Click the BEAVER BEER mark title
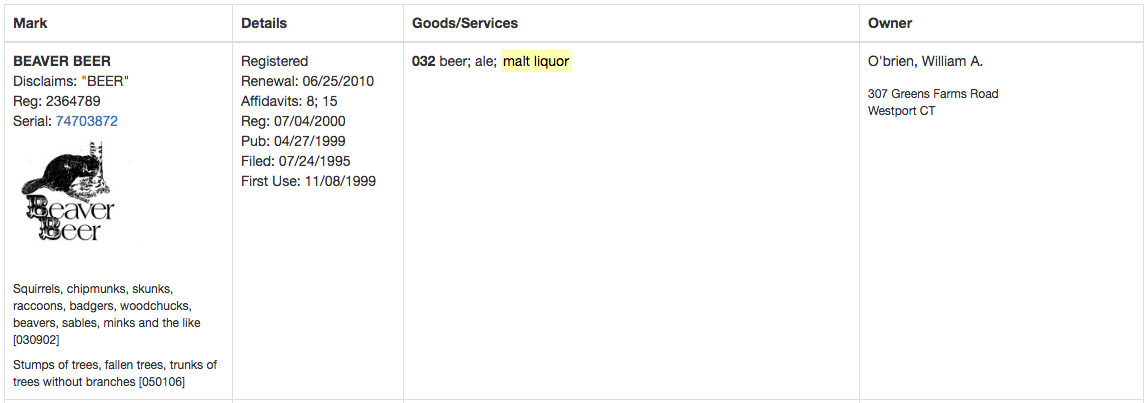Image resolution: width=1147 pixels, height=403 pixels. [x=62, y=61]
